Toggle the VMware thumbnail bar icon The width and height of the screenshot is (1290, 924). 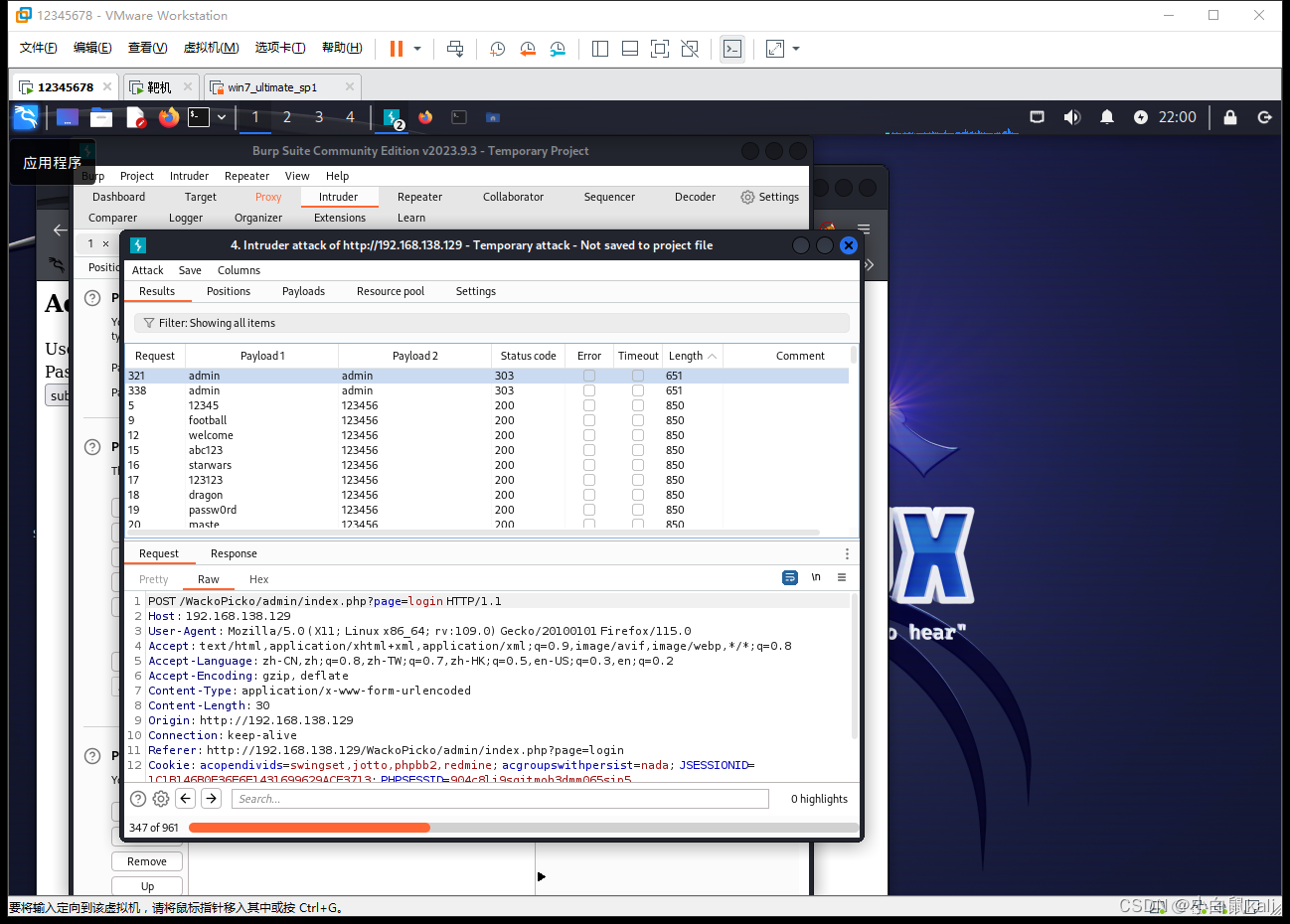coord(630,49)
